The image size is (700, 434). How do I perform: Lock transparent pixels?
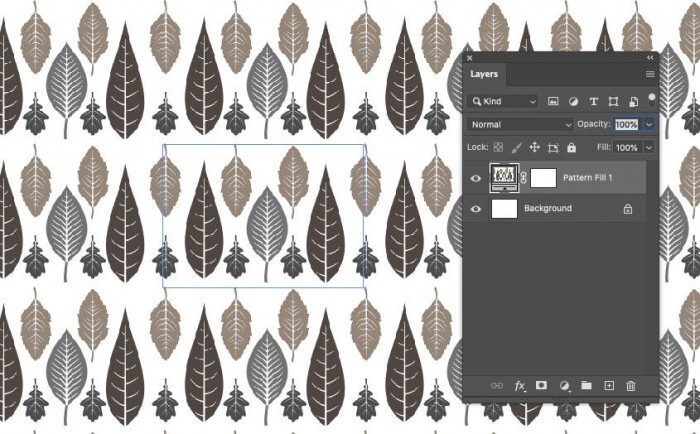[x=498, y=147]
